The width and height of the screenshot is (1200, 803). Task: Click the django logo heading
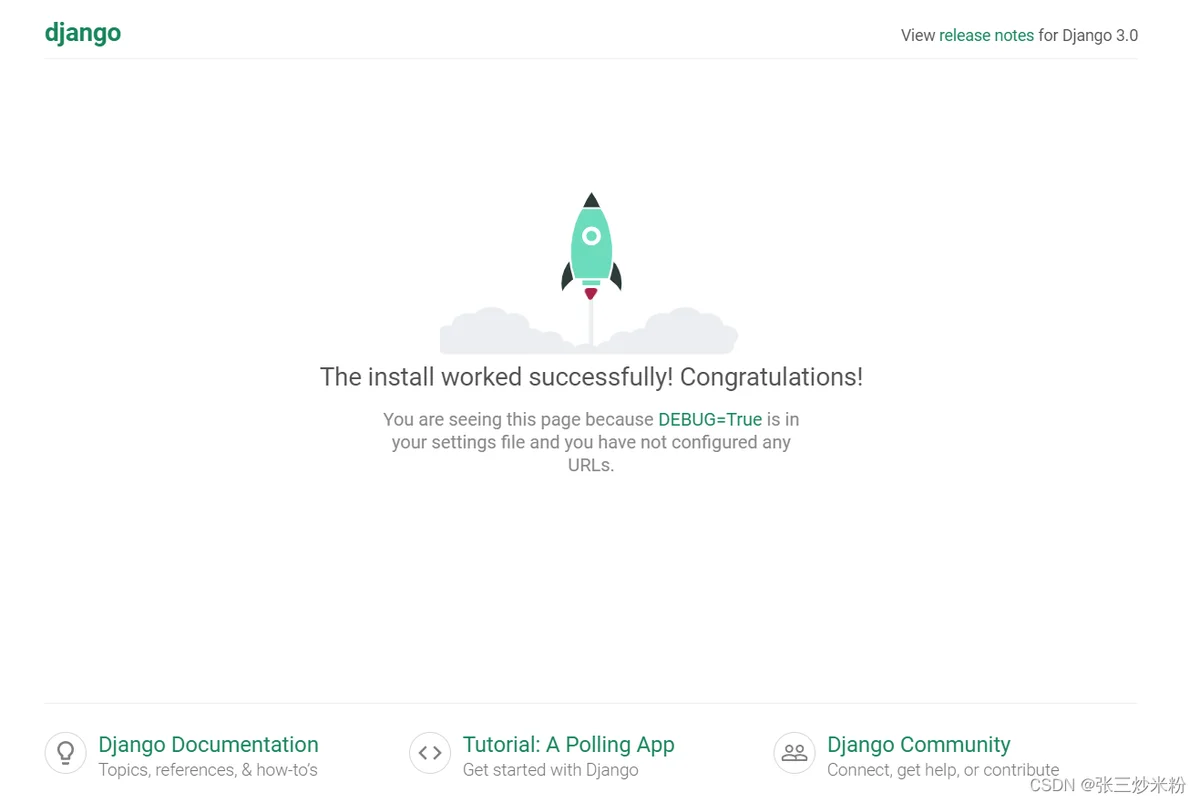tap(83, 33)
